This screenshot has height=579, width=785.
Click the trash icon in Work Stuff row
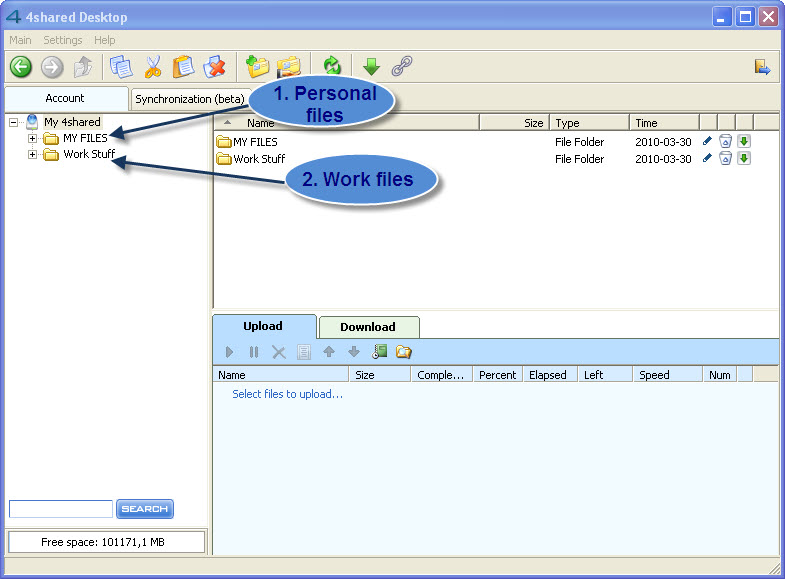(725, 158)
